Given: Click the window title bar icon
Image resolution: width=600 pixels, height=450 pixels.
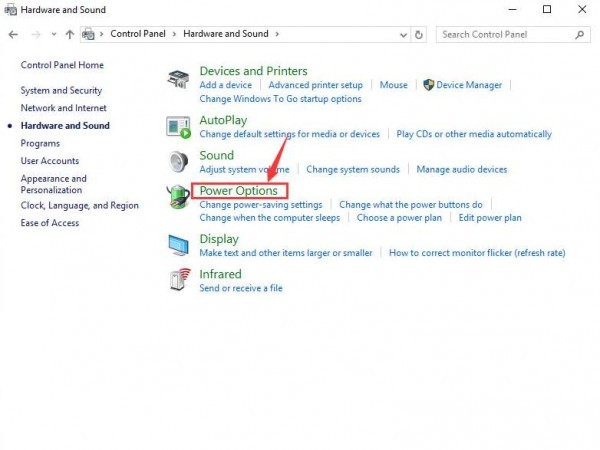Looking at the screenshot, I should (x=10, y=10).
